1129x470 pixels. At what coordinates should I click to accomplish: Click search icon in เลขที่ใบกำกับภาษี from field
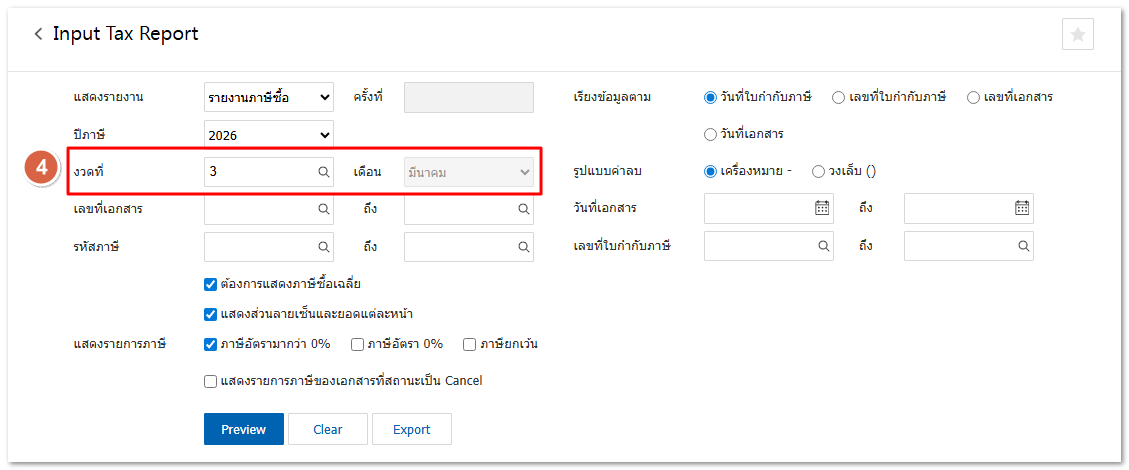(x=823, y=246)
